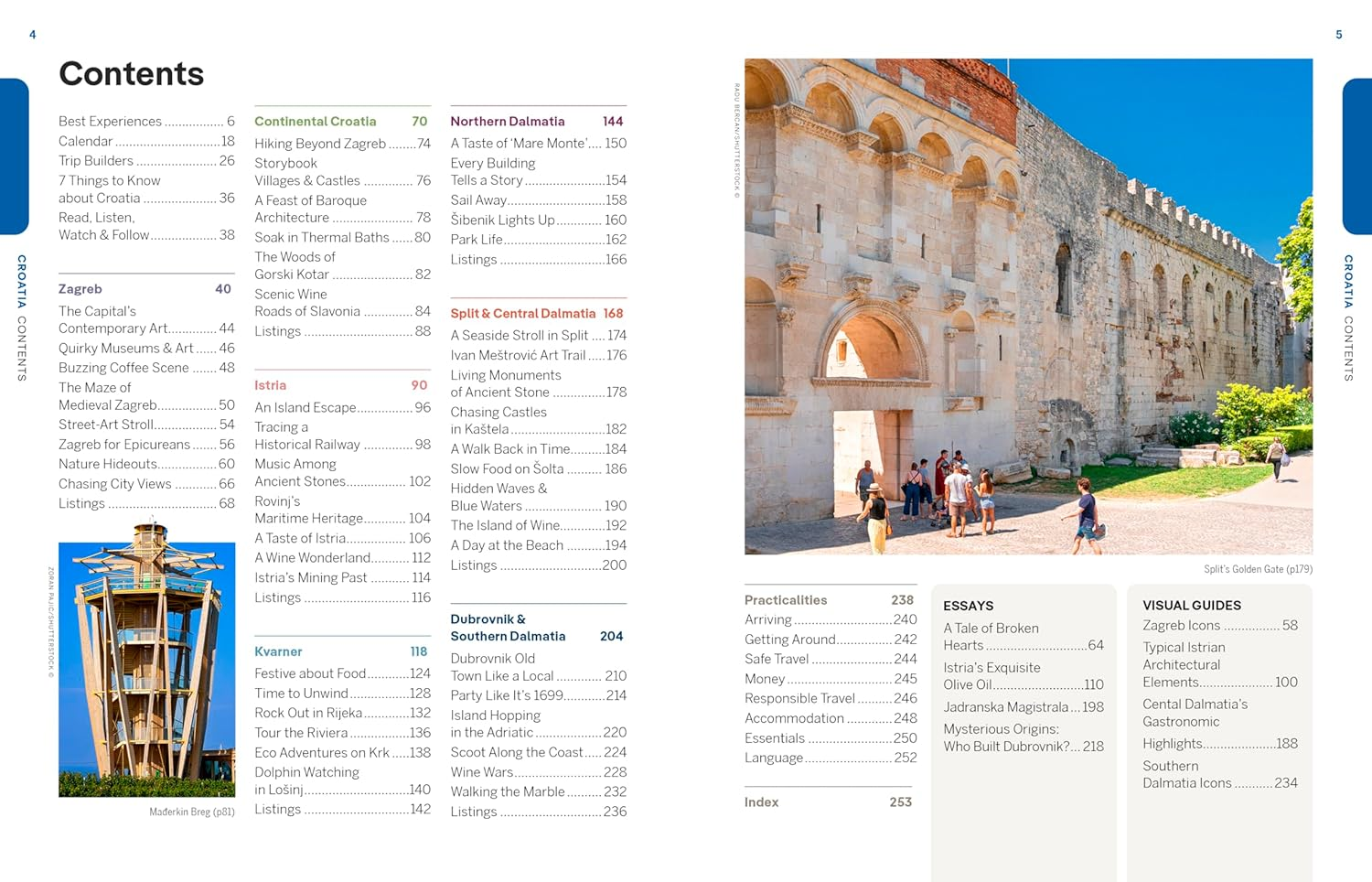
Task: Open A Taste of Istria entry
Action: pos(307,538)
